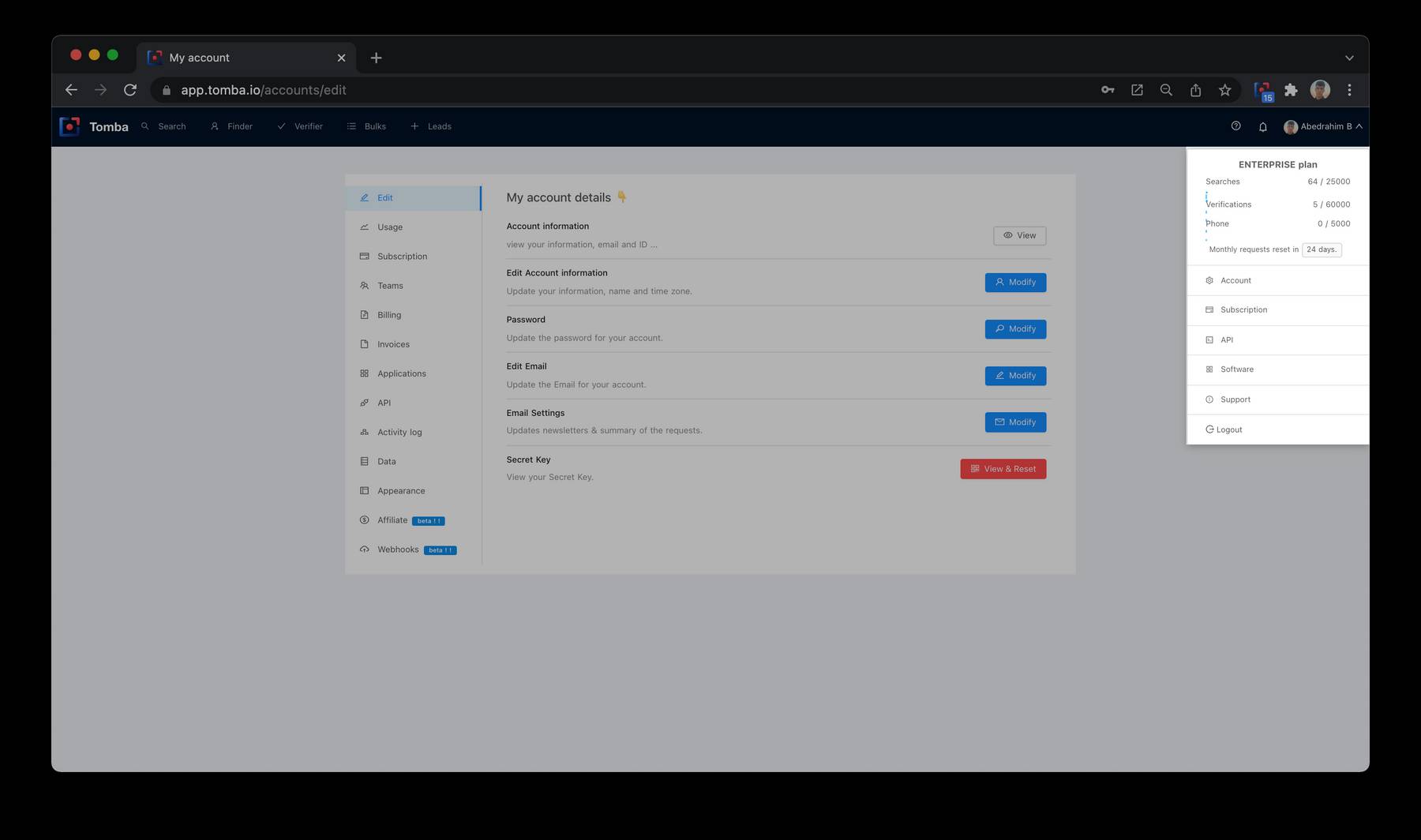Screen dimensions: 1421x840
Task: Open Appearance in account sidebar
Action: [413, 491]
